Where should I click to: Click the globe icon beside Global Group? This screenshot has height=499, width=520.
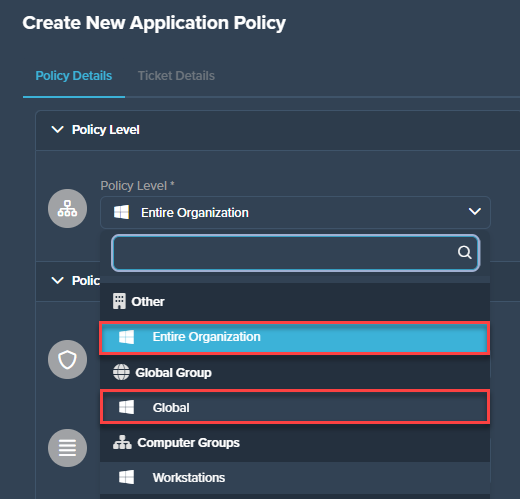coord(121,372)
